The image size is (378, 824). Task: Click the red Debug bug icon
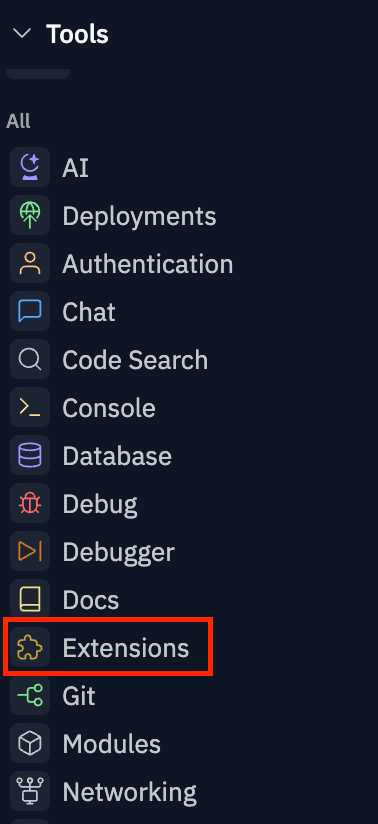[x=30, y=503]
